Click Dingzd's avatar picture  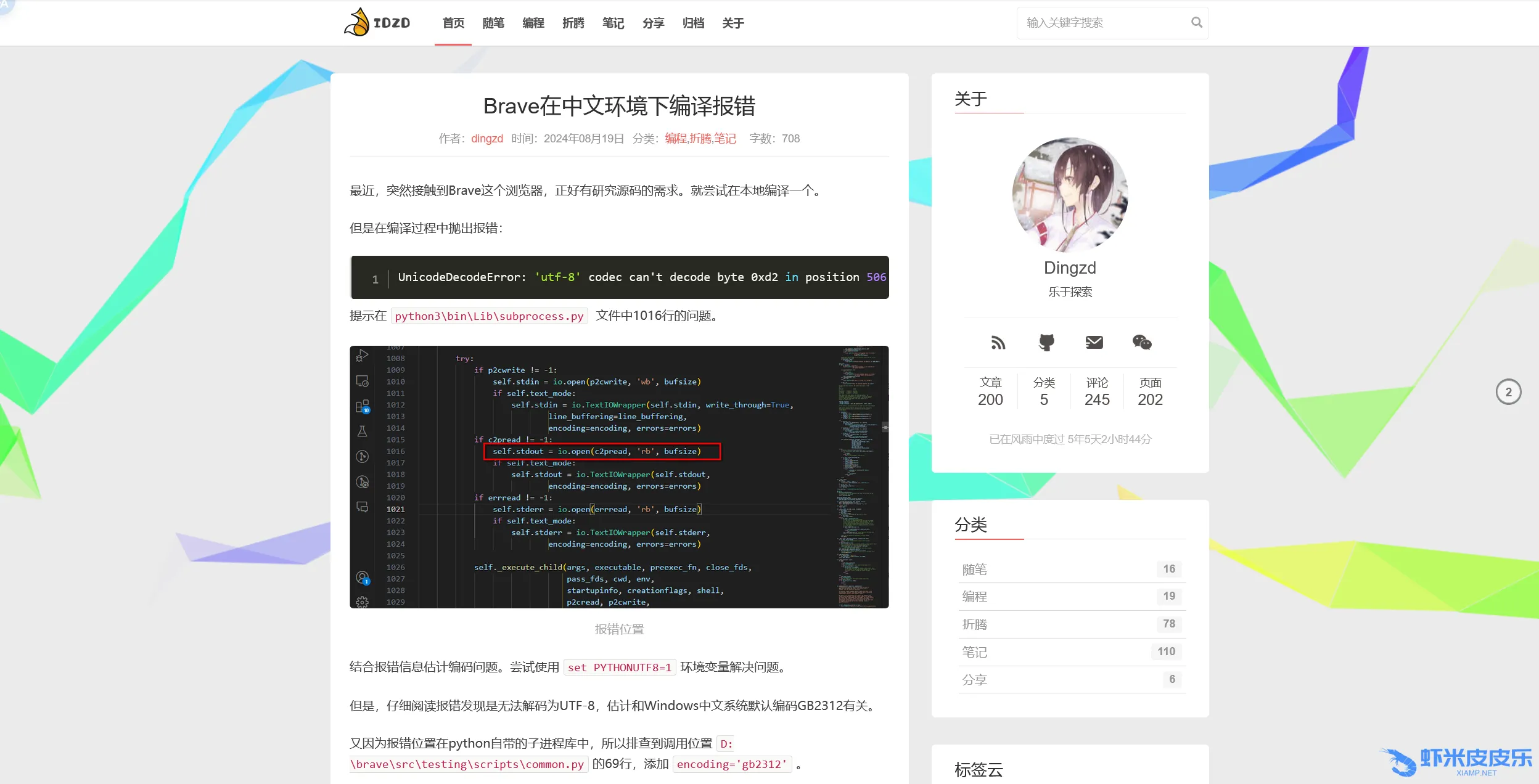[1070, 195]
